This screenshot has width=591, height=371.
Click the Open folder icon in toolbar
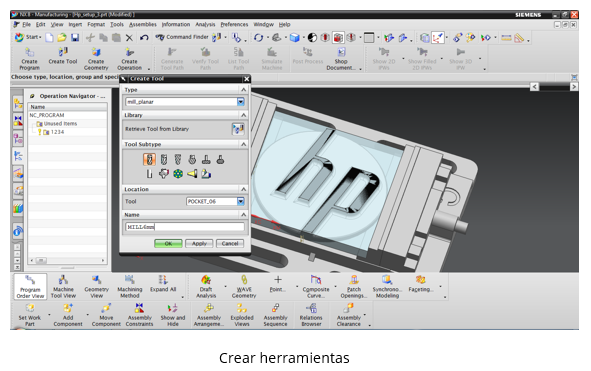[x=62, y=37]
